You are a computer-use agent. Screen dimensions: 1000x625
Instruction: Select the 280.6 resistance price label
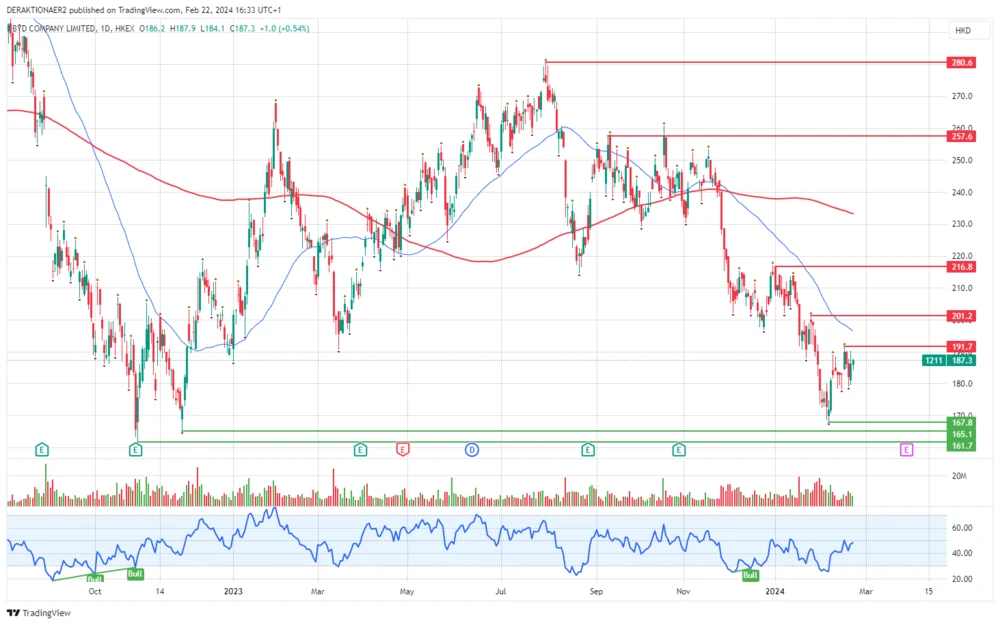(x=962, y=63)
